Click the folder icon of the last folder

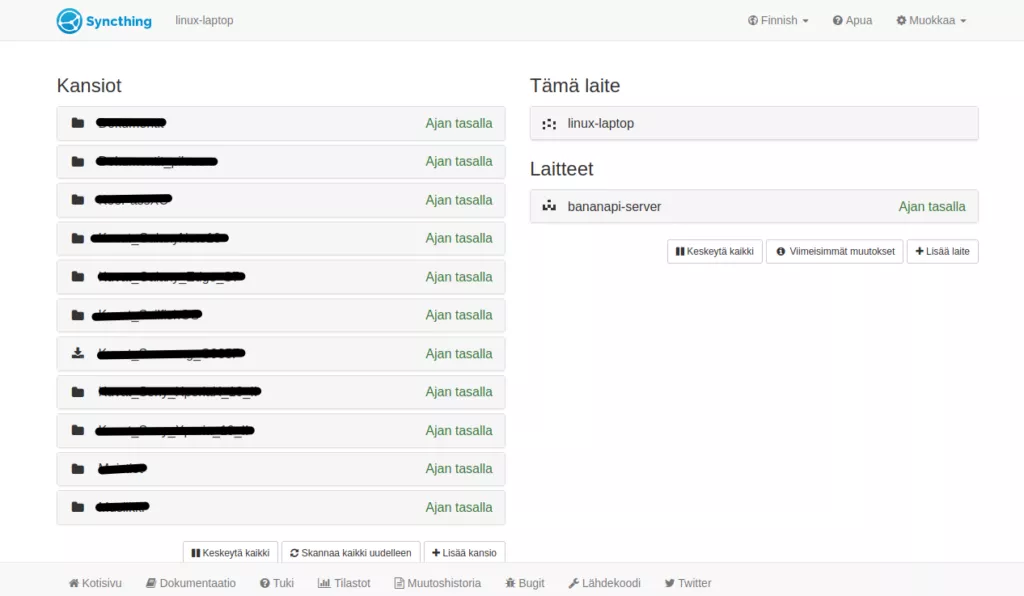click(x=78, y=507)
